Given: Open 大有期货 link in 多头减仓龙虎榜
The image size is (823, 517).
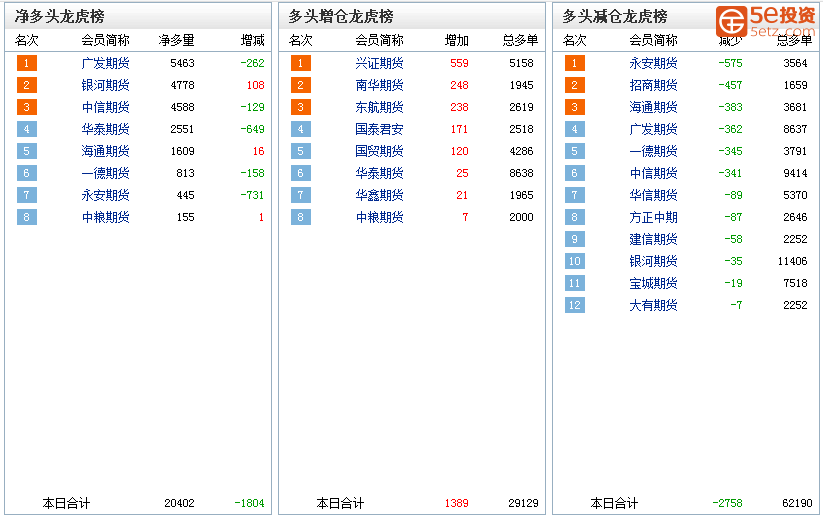Looking at the screenshot, I should tap(653, 306).
